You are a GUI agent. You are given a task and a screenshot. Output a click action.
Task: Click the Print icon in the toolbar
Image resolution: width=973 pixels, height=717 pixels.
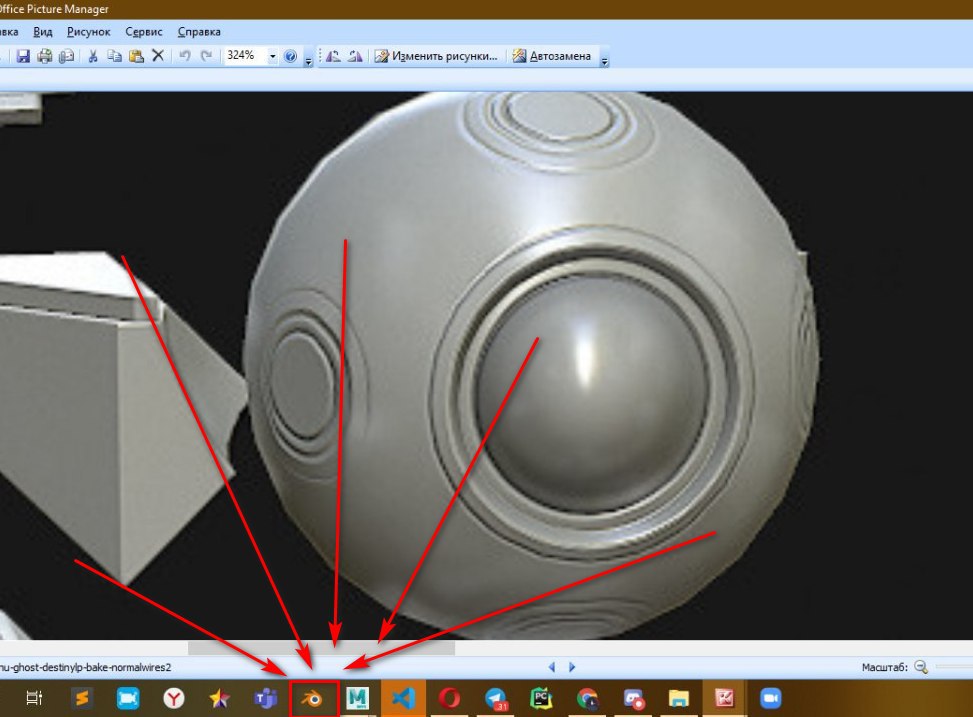pyautogui.click(x=45, y=56)
